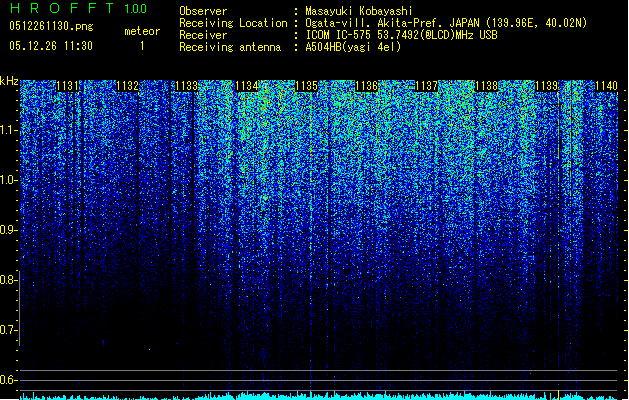Click the Receiving antenna field label
Image resolution: width=629 pixels, height=400 pixels.
click(x=230, y=47)
